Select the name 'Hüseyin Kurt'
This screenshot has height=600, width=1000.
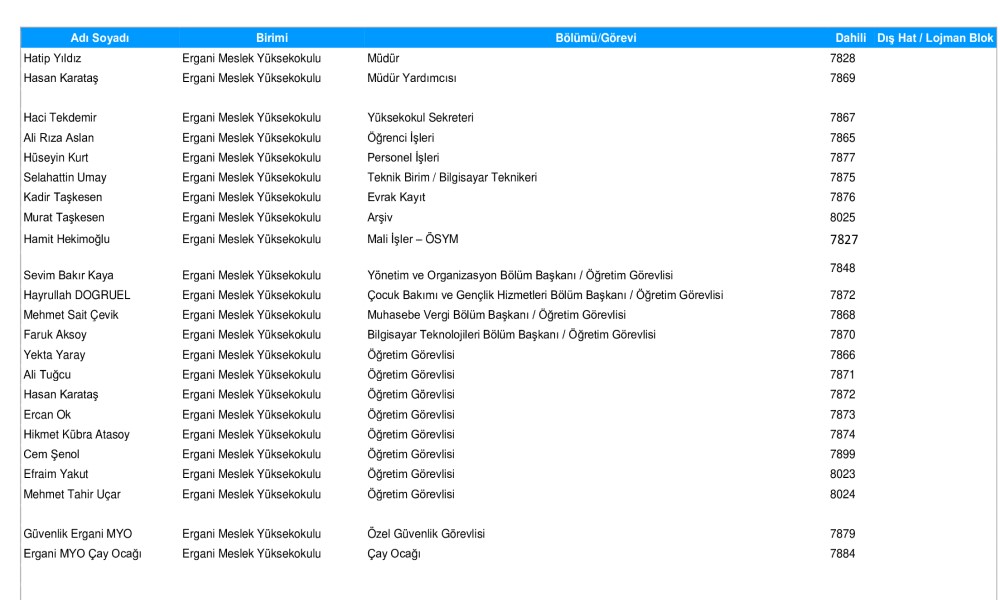(x=56, y=157)
